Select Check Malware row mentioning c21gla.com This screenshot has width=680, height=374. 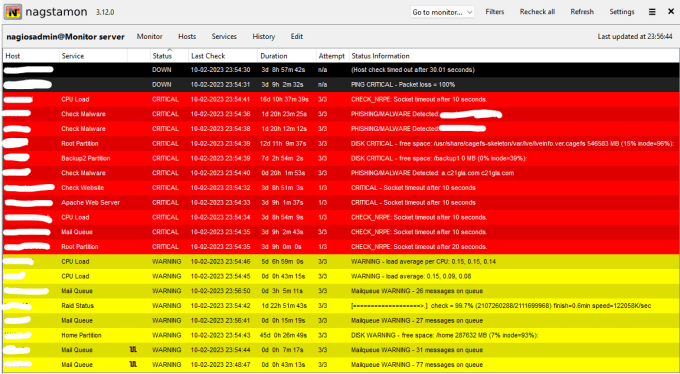coord(341,173)
